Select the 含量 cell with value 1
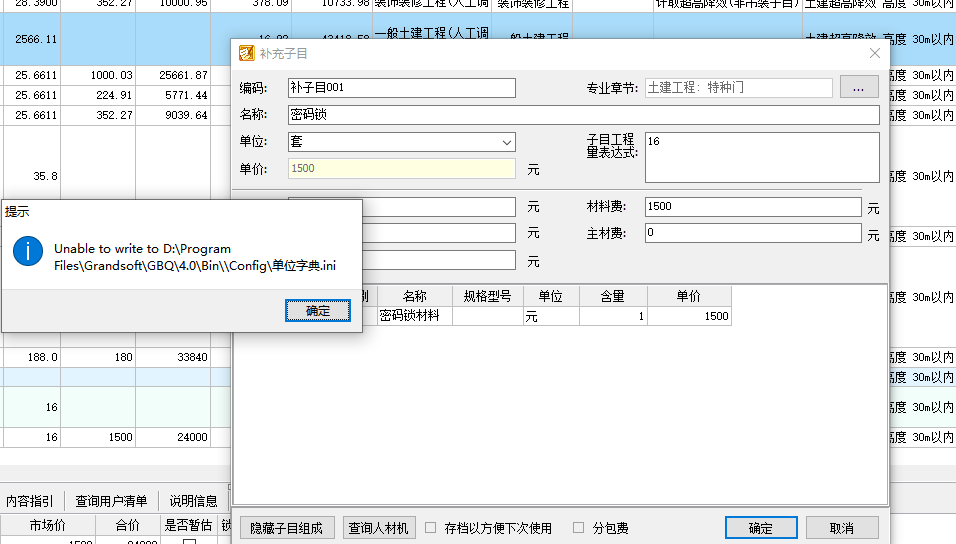Image resolution: width=956 pixels, height=544 pixels. tap(613, 316)
